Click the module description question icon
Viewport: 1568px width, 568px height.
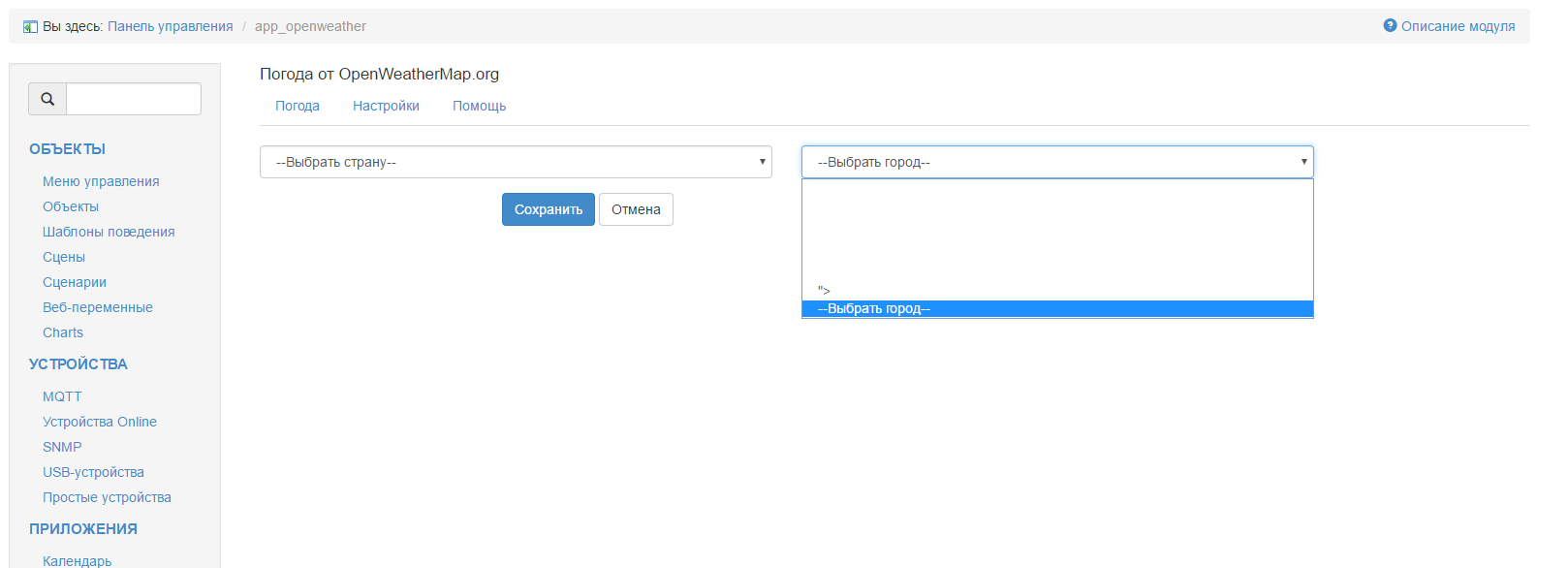point(1390,26)
